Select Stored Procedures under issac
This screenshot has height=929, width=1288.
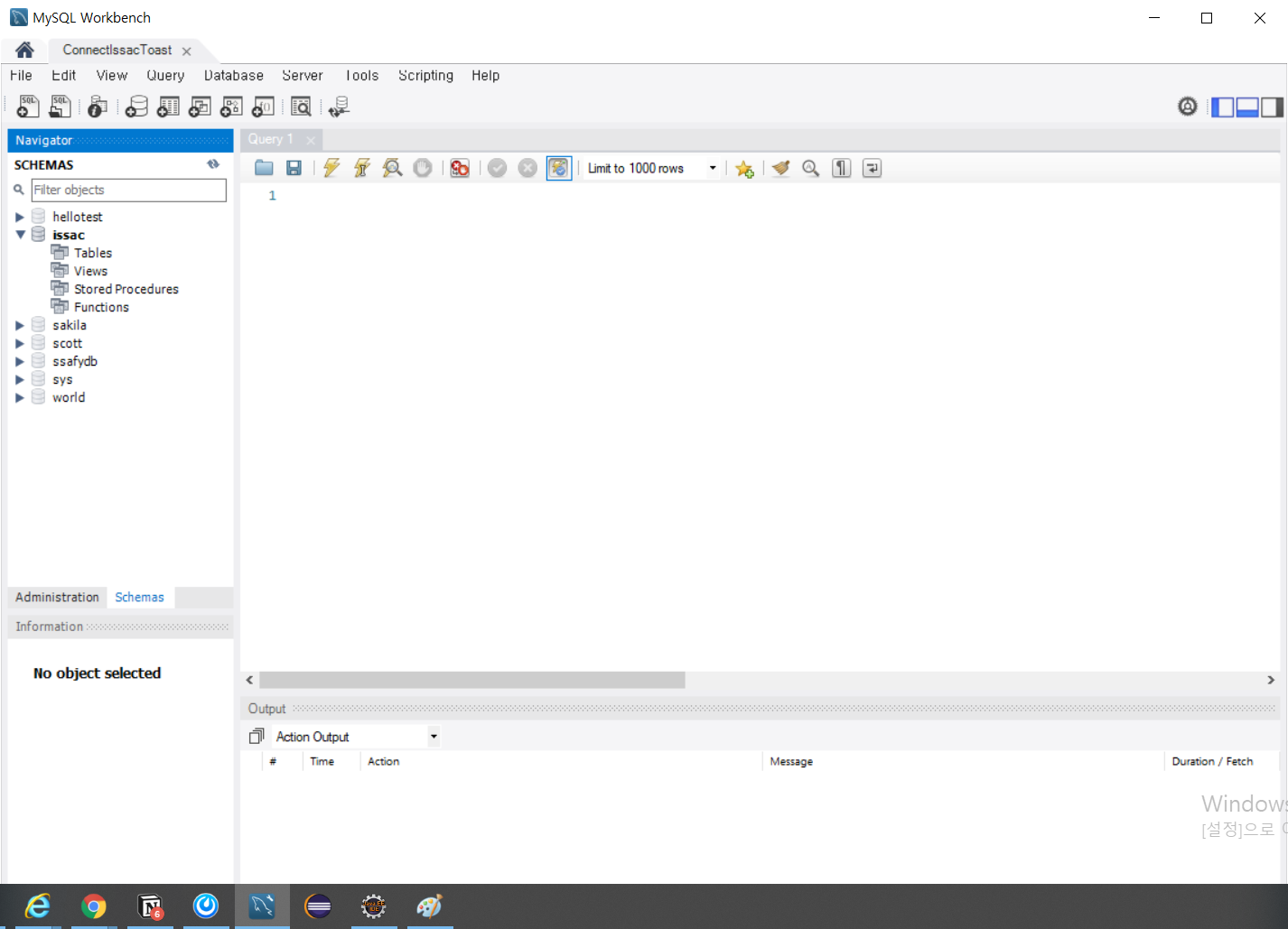click(126, 289)
